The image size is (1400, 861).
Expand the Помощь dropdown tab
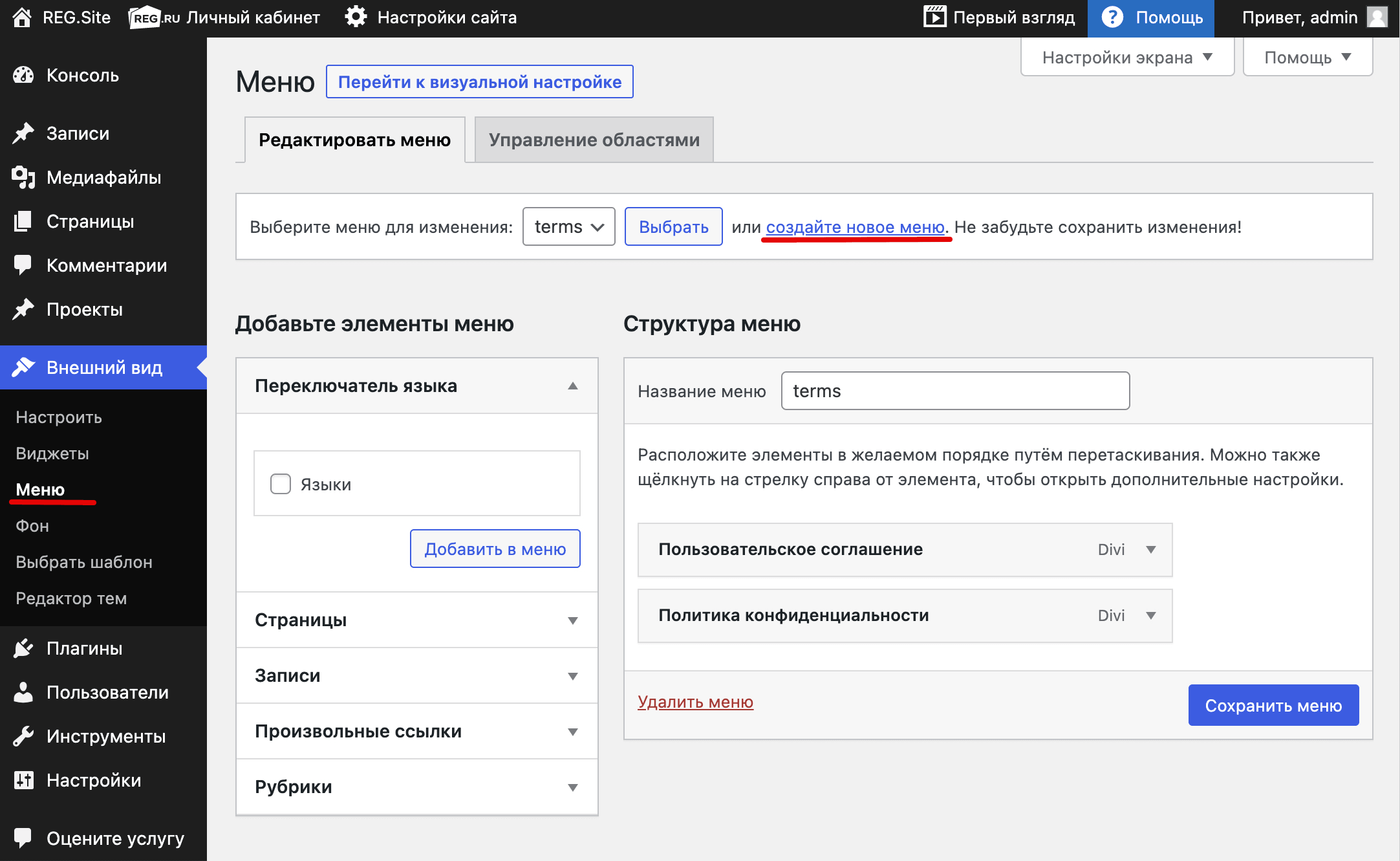[1308, 58]
